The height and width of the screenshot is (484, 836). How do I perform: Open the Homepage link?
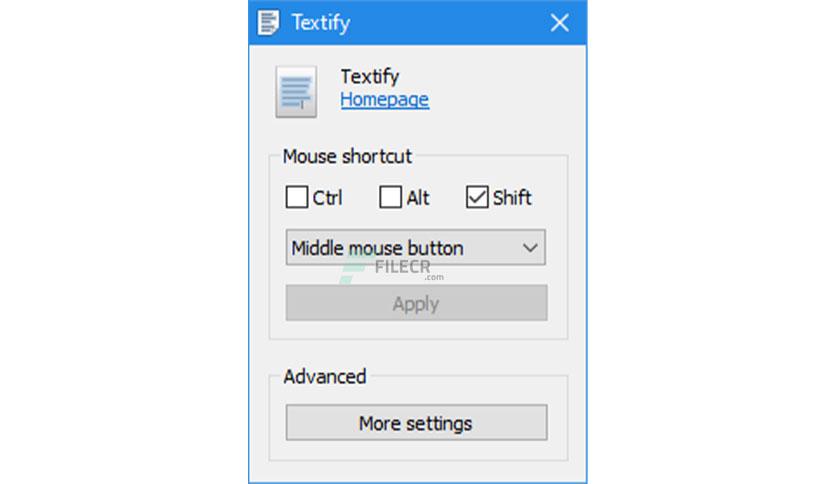tap(384, 99)
